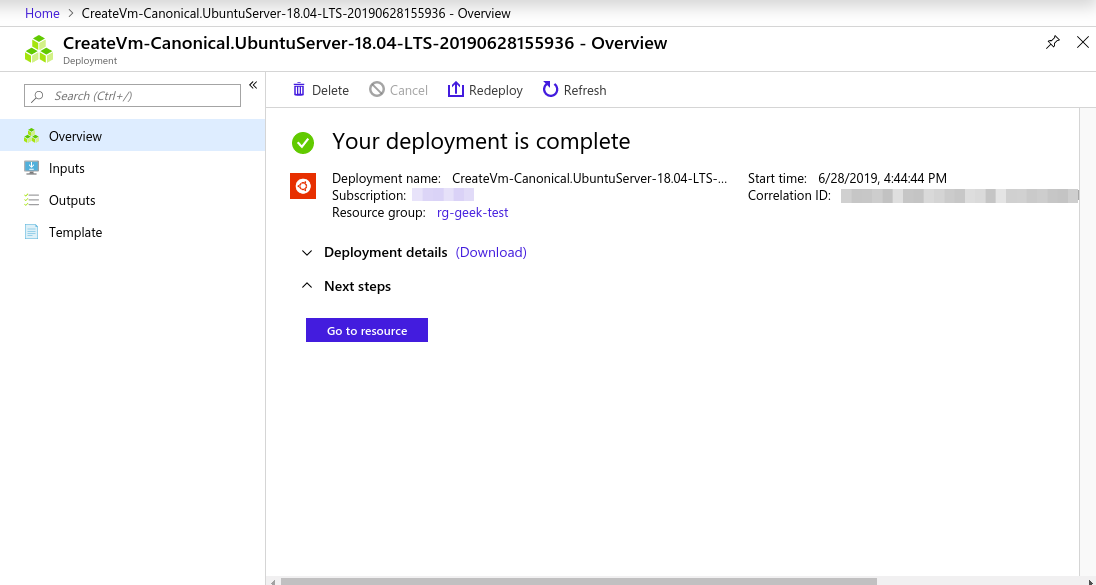Viewport: 1096px width, 585px height.
Task: Open the Overview menu item
Action: pyautogui.click(x=133, y=136)
